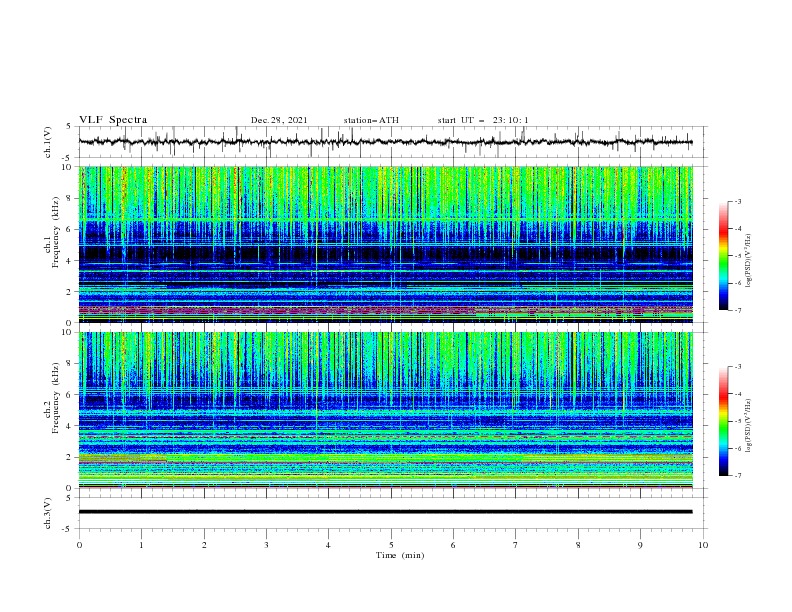Image resolution: width=792 pixels, height=612 pixels.
Task: Click time axis tick label '5'
Action: pyautogui.click(x=391, y=545)
